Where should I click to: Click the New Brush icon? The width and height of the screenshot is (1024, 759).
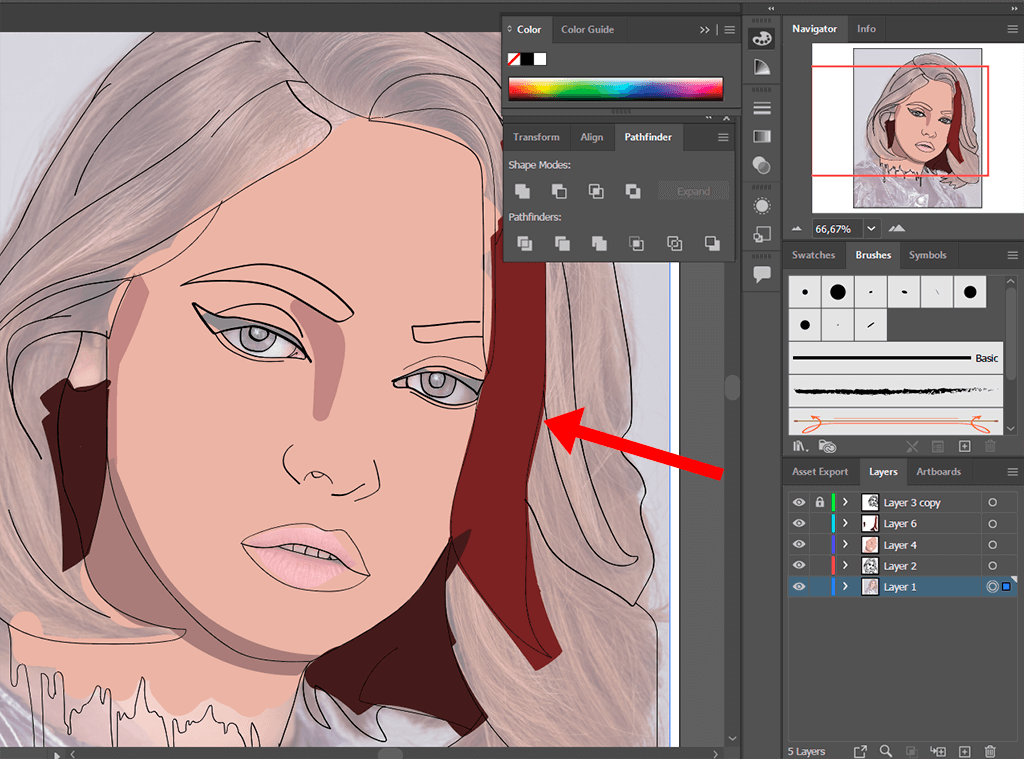tap(964, 447)
